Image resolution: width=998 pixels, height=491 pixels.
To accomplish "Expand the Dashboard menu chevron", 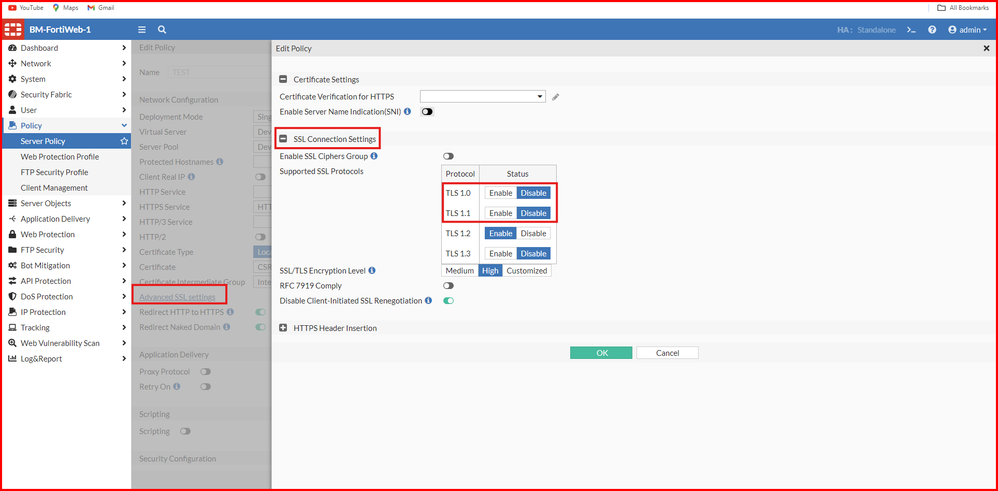I will [124, 48].
